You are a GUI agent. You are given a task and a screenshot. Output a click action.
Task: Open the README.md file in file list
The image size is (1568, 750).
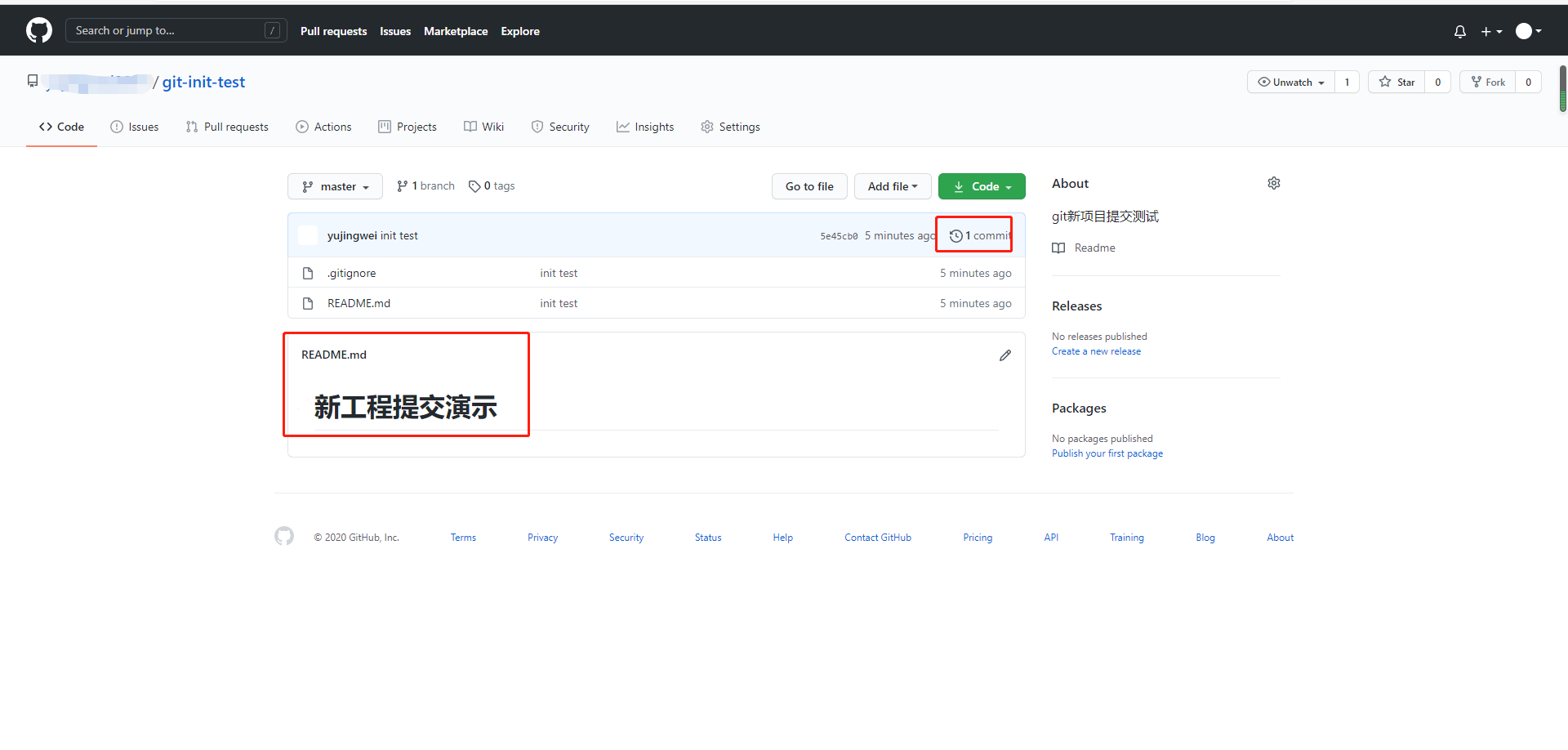(x=359, y=303)
